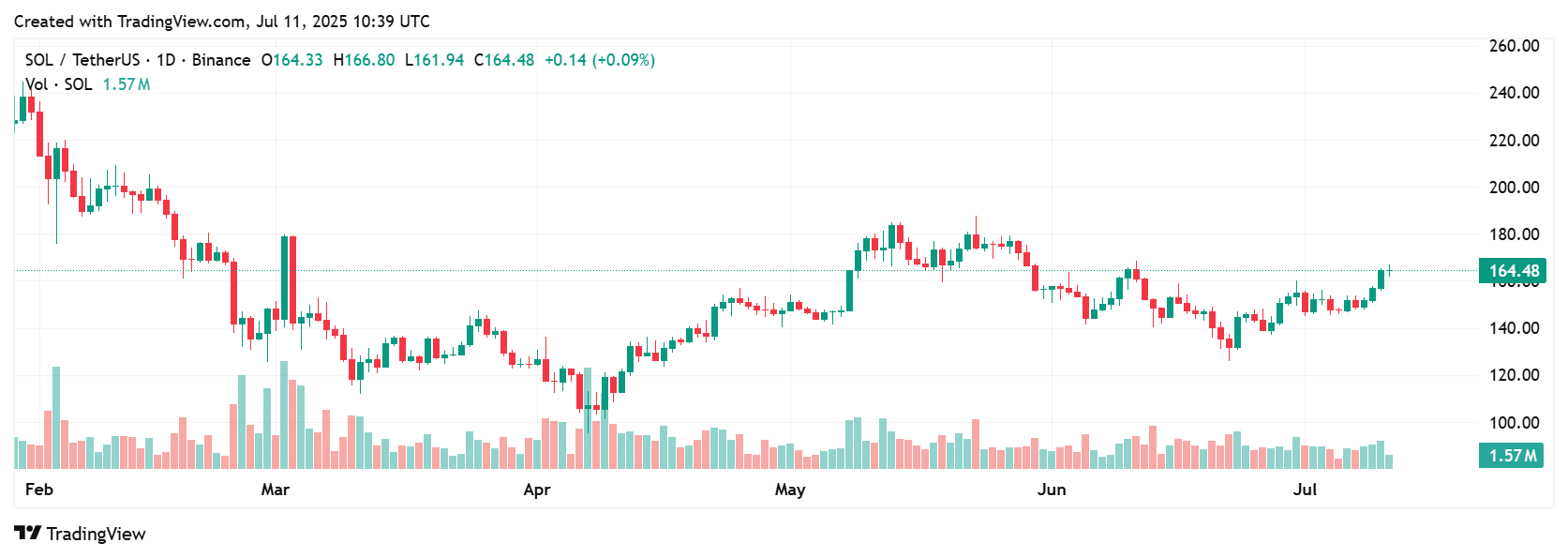1568x558 pixels.
Task: Click the TradingView wordmark beside the logo
Action: click(x=96, y=535)
